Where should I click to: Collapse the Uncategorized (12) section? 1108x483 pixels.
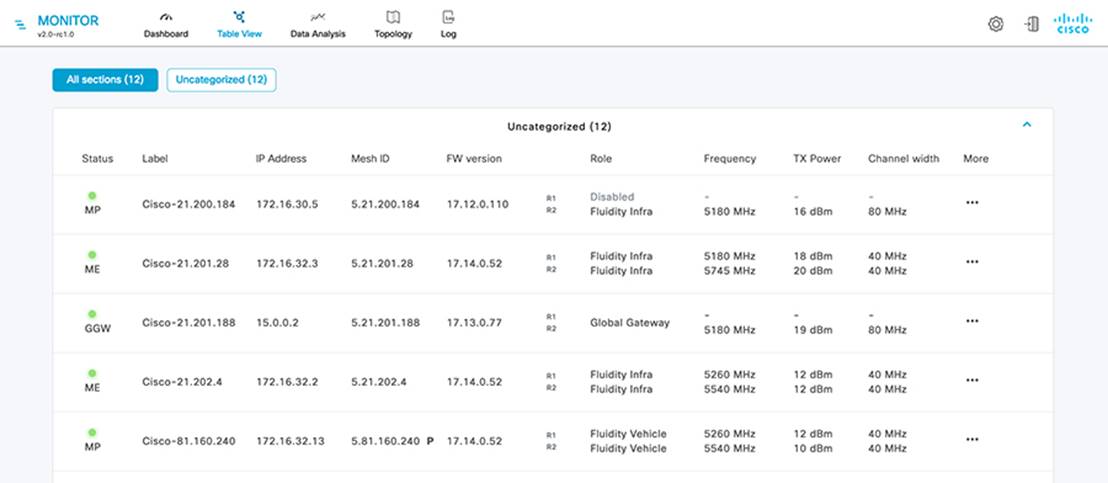[1027, 125]
